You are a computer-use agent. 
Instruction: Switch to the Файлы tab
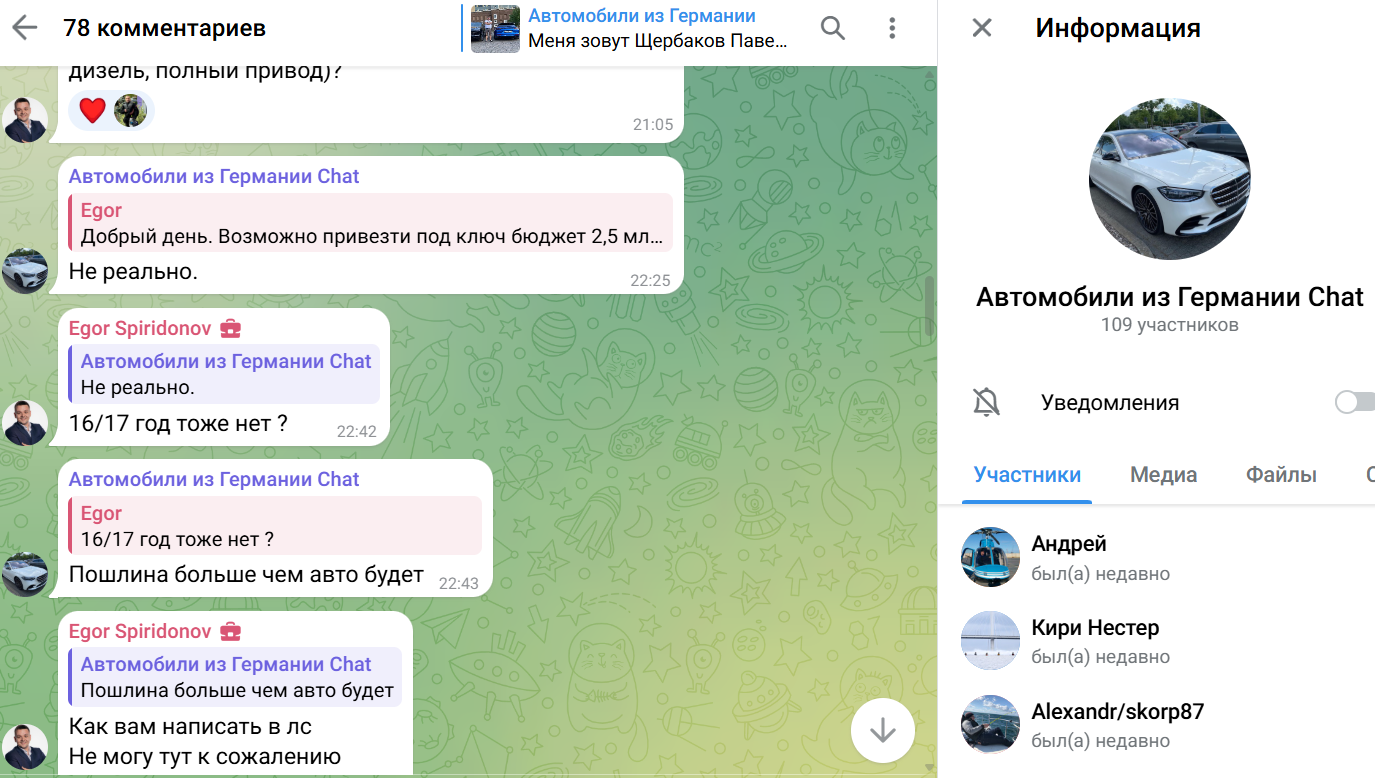point(1280,475)
